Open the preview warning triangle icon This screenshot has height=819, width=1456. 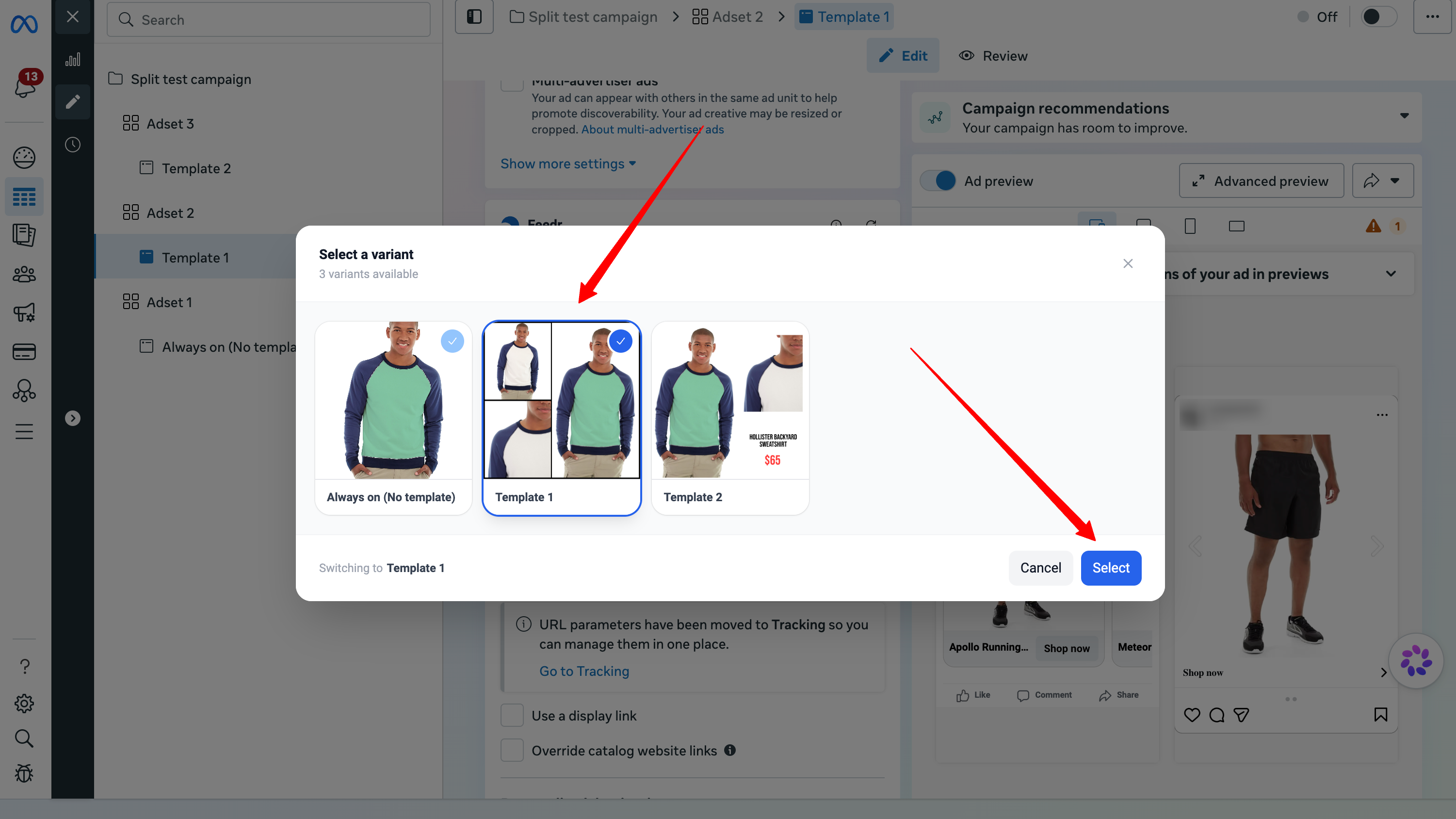[x=1374, y=226]
